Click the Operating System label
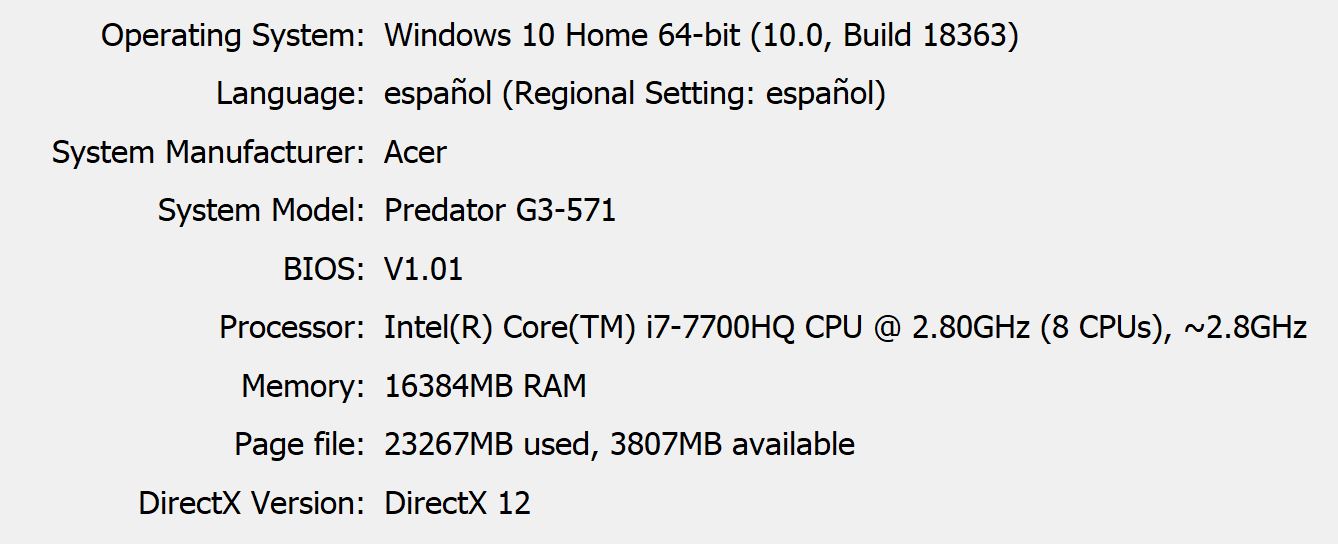 click(x=233, y=36)
